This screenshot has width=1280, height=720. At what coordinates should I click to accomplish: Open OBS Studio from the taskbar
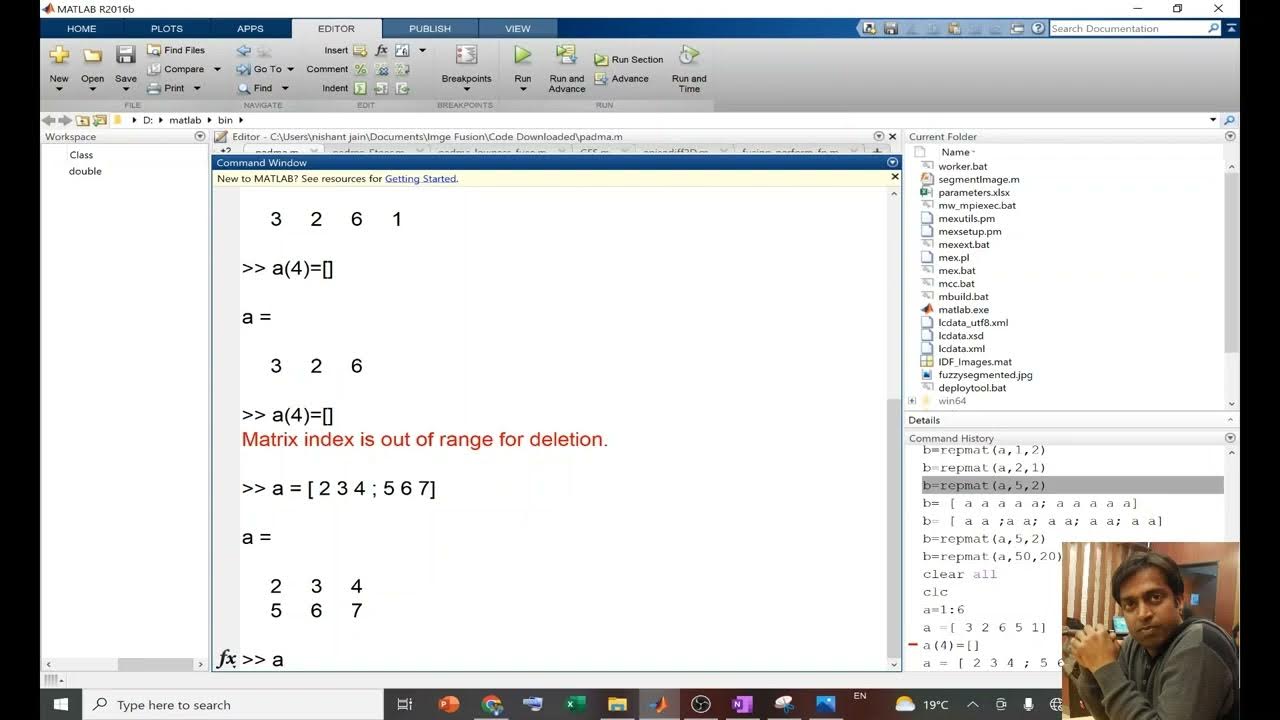point(700,704)
